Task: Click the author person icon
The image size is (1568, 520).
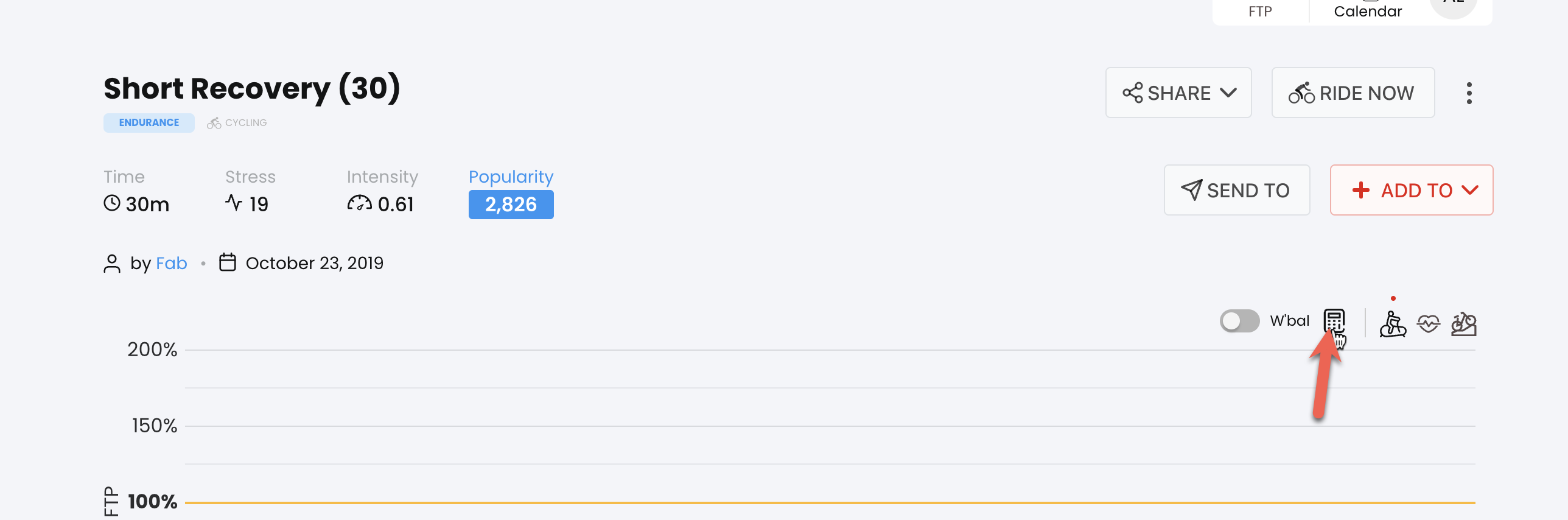Action: [x=112, y=263]
